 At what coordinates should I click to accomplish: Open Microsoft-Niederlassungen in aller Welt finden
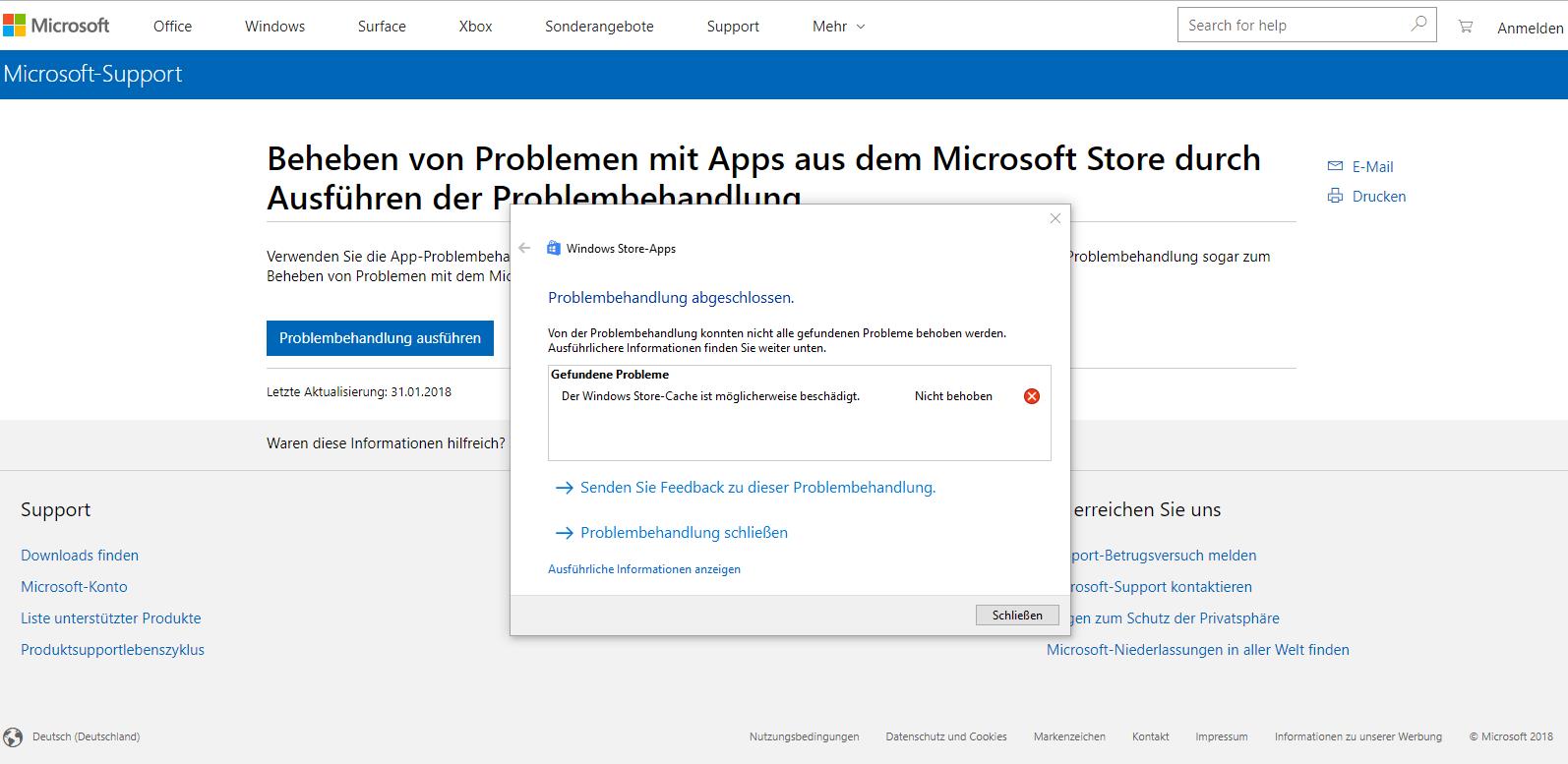[1198, 650]
